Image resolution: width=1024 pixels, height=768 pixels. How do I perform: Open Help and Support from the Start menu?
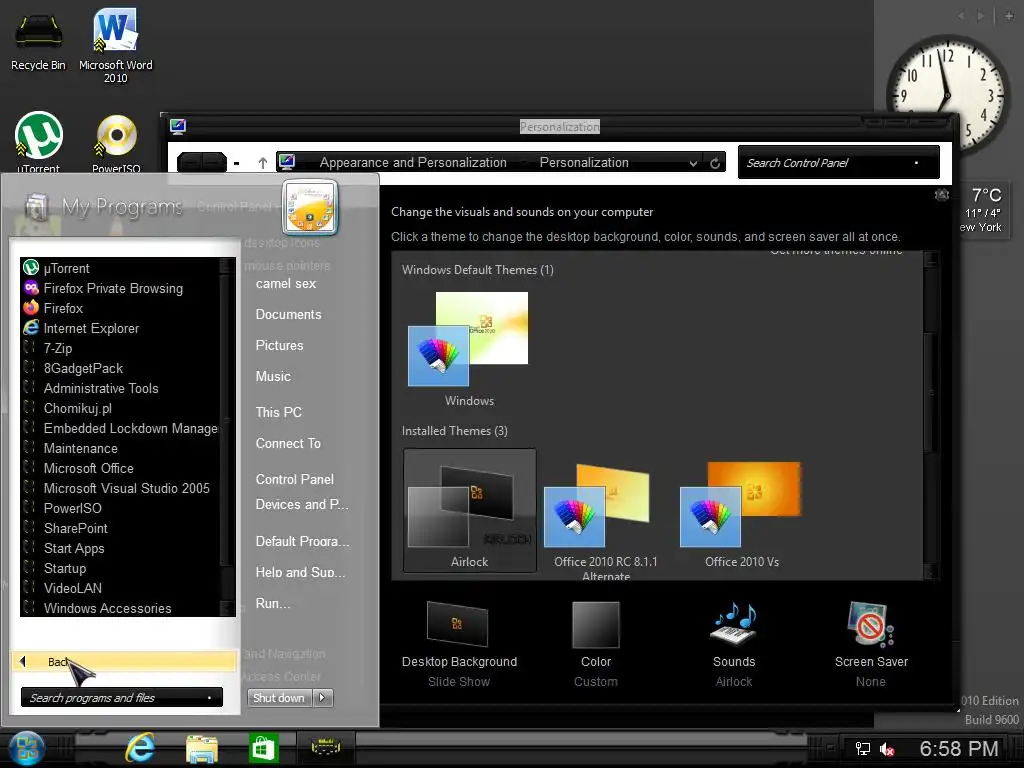300,572
